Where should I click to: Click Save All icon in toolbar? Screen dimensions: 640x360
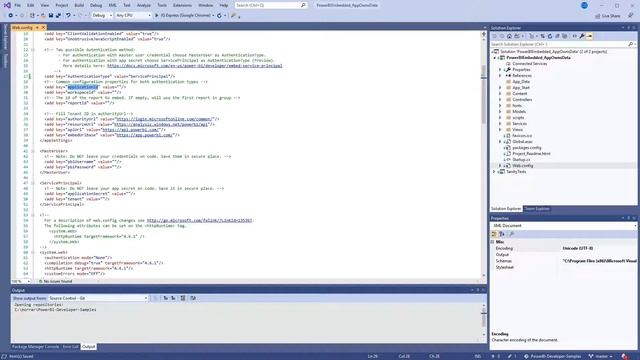58,16
